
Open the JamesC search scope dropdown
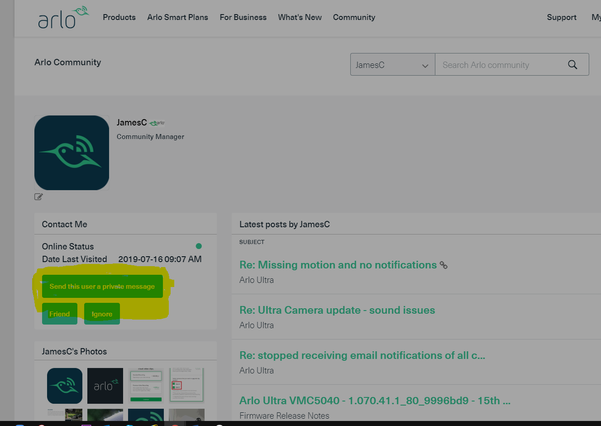coord(391,65)
